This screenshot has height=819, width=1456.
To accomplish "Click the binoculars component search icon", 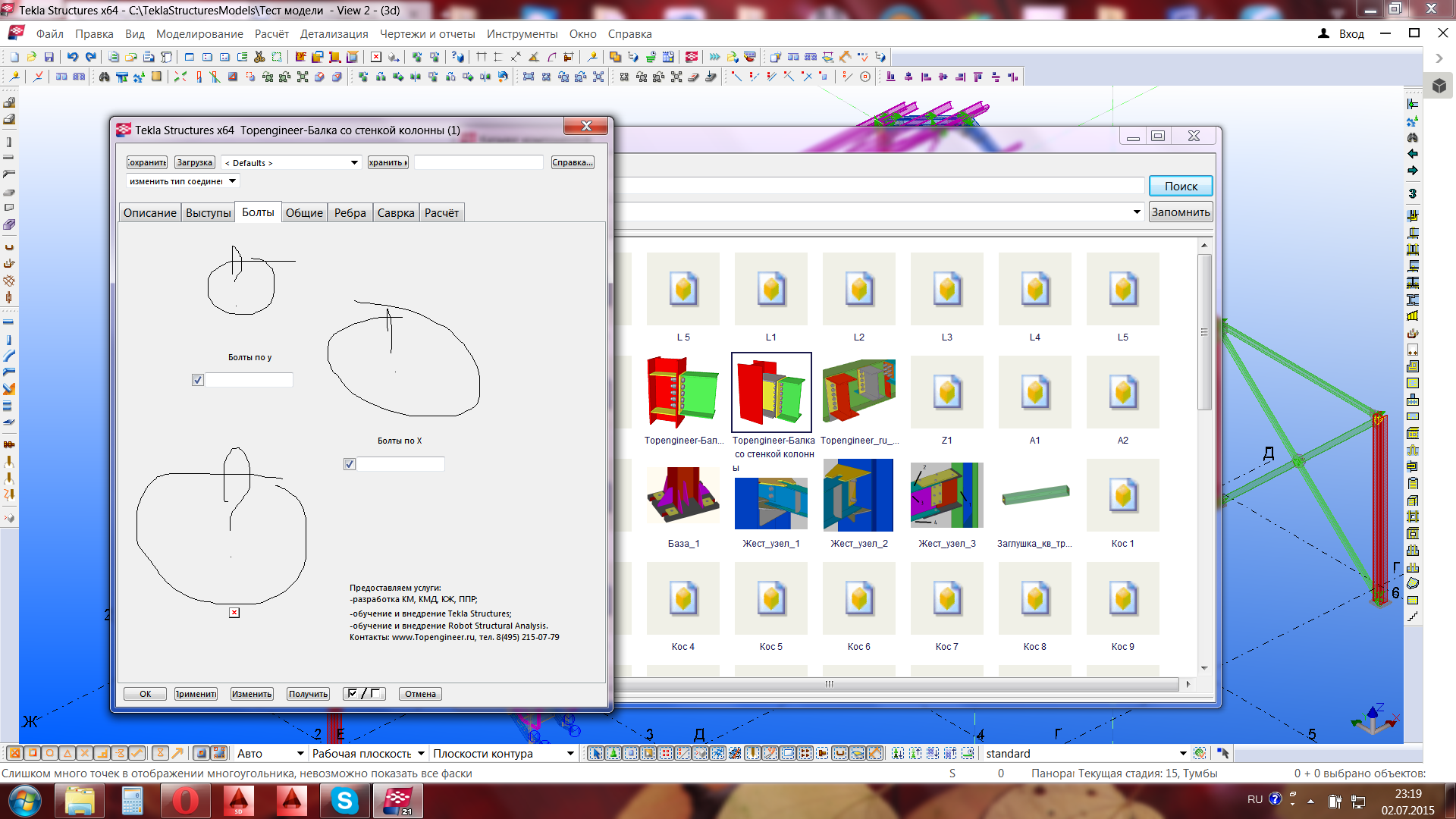I will [x=105, y=77].
